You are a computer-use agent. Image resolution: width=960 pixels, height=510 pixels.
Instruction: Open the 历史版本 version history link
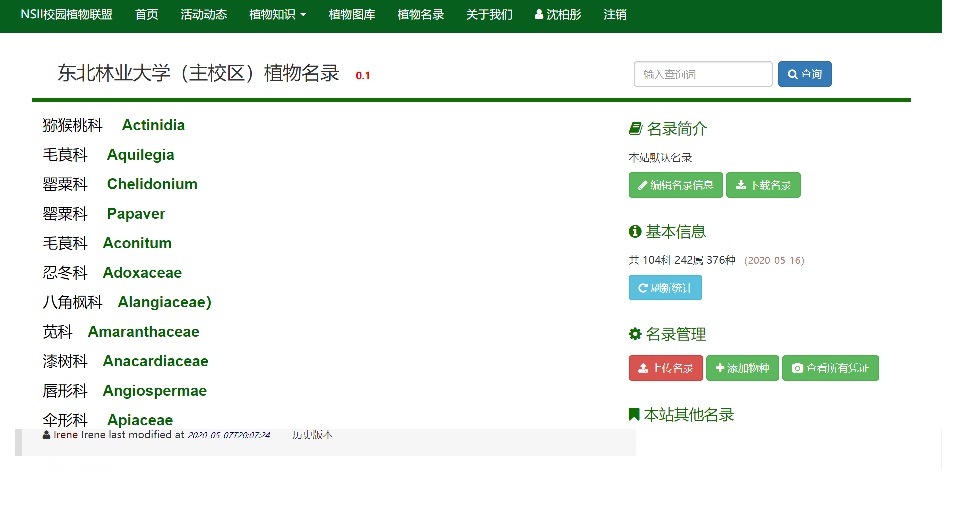pyautogui.click(x=311, y=435)
